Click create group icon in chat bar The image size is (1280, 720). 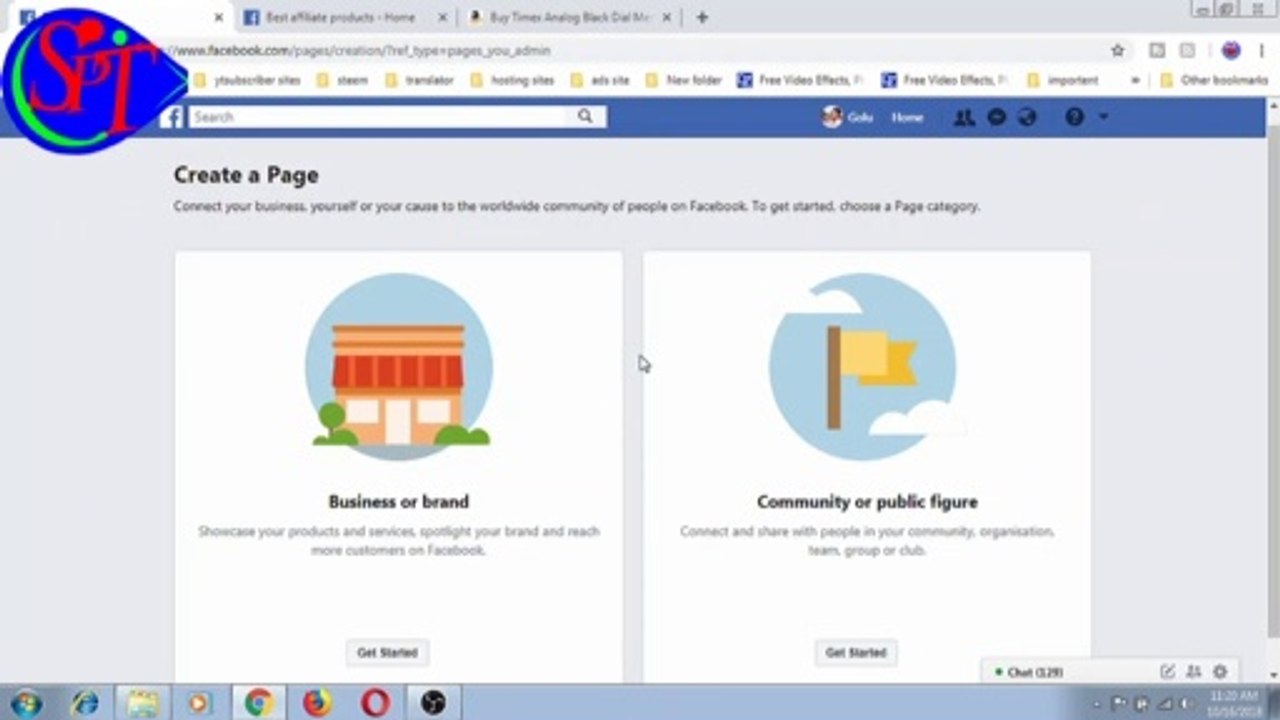[1193, 672]
